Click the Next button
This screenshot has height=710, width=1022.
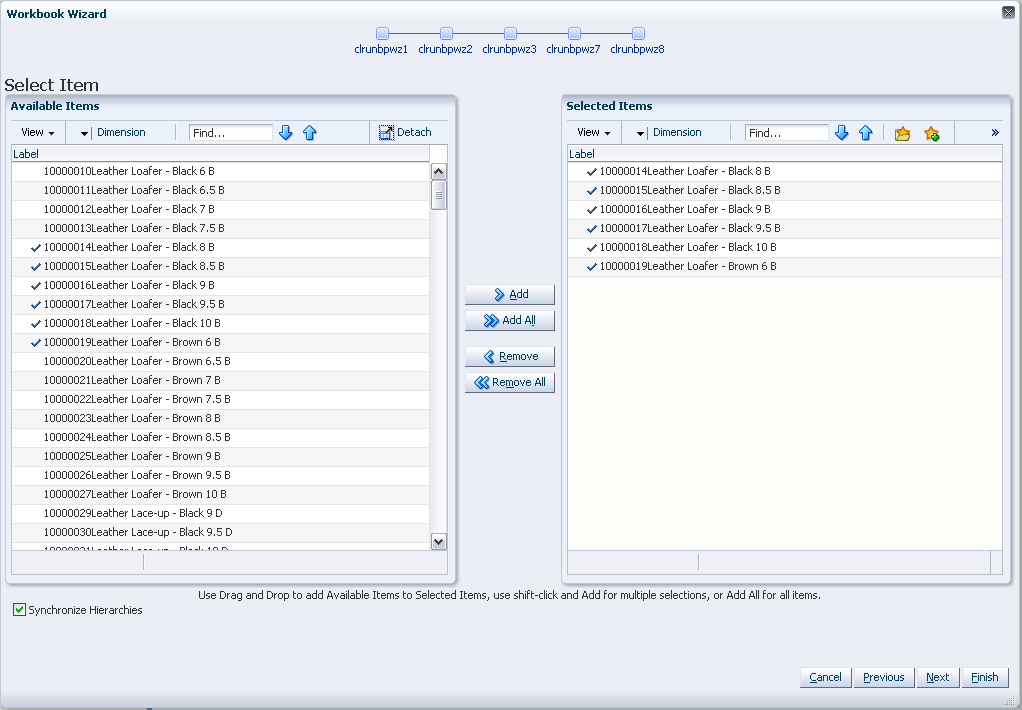937,677
